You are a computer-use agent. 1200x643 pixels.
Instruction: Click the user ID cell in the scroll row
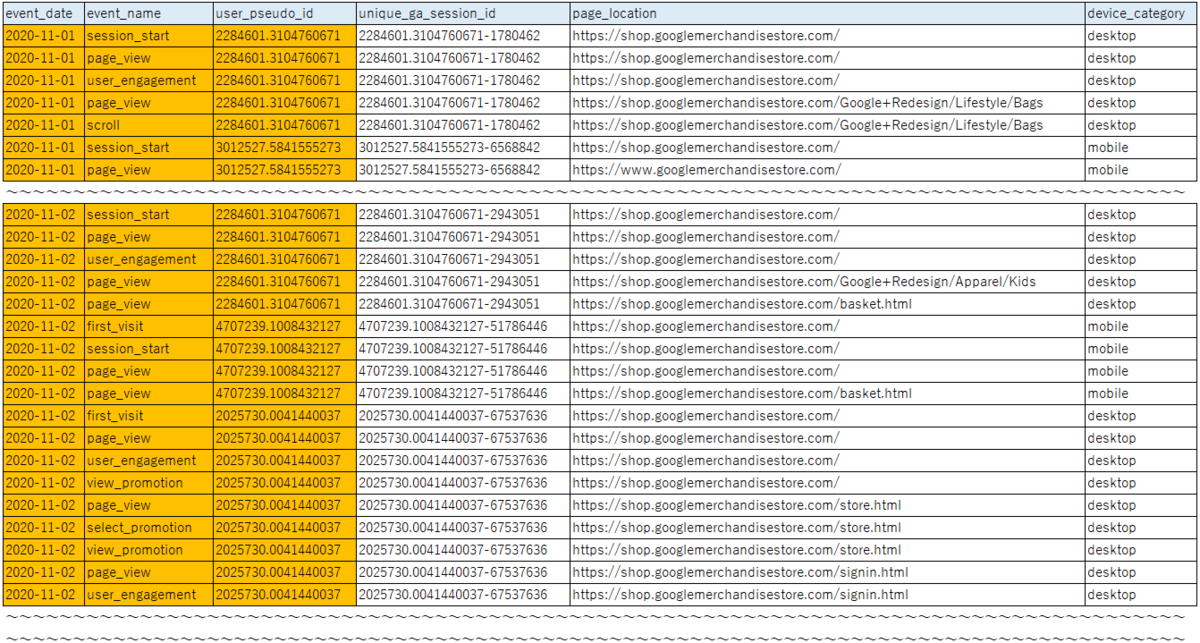pyautogui.click(x=284, y=125)
